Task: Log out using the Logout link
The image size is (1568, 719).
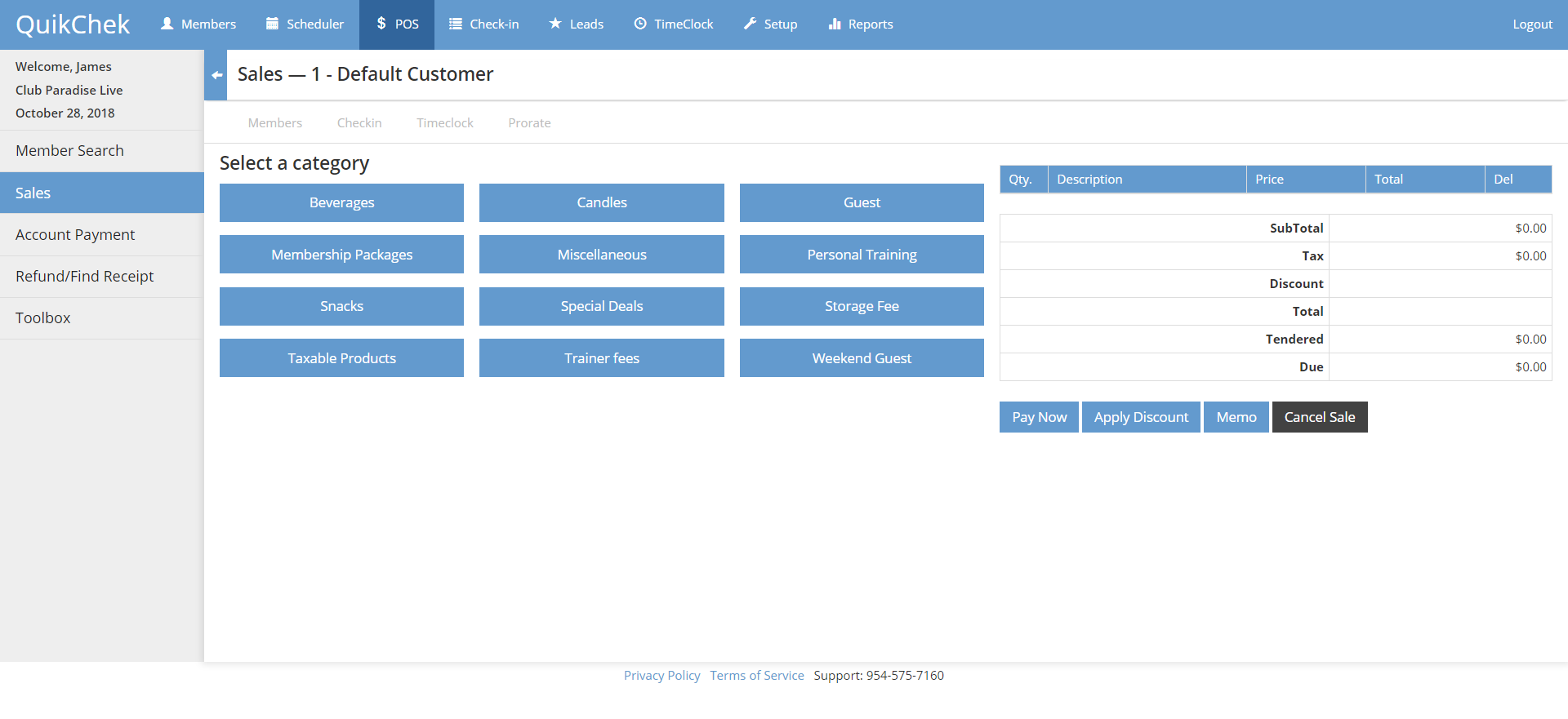Action: [x=1532, y=24]
